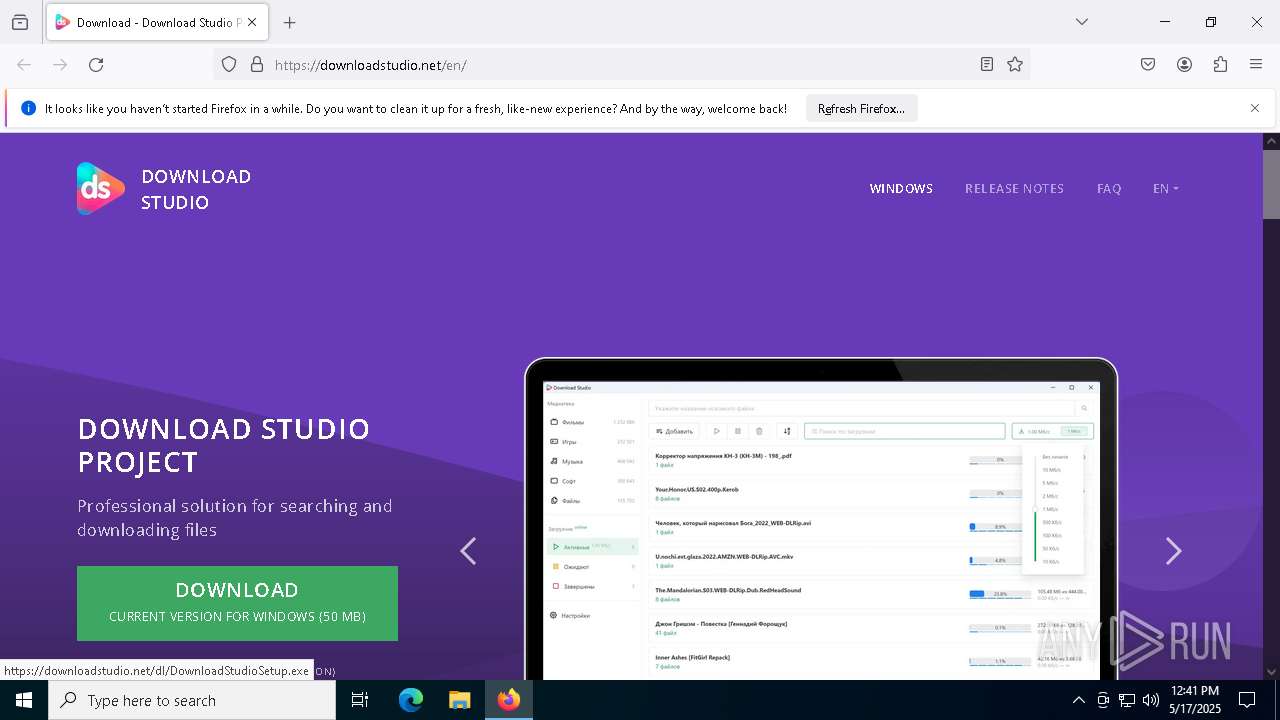Screen dimensions: 1280x720
Task: Open tracking protection shield icon
Action: click(229, 64)
